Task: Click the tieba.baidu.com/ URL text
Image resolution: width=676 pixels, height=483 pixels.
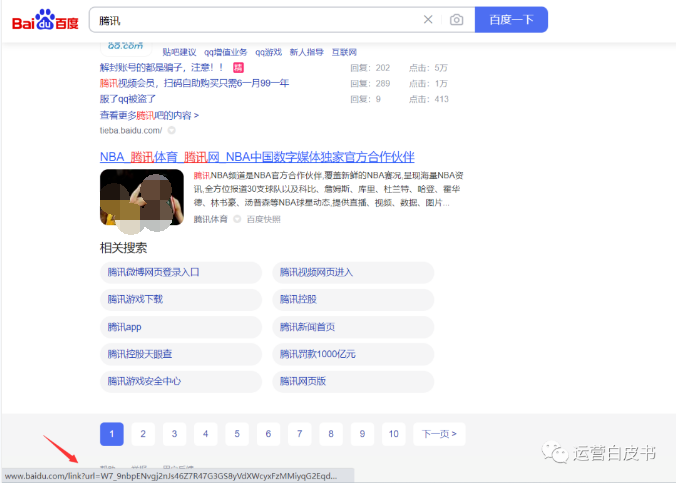Action: [x=131, y=130]
